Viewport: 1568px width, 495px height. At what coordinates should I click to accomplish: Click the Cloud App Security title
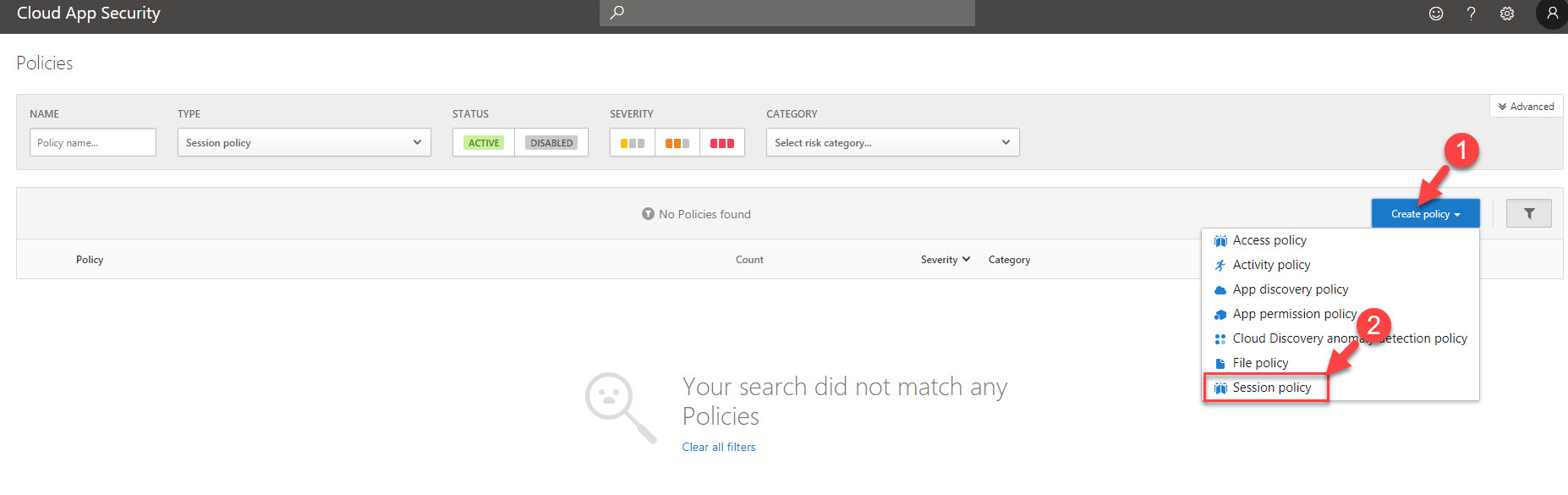click(x=89, y=14)
